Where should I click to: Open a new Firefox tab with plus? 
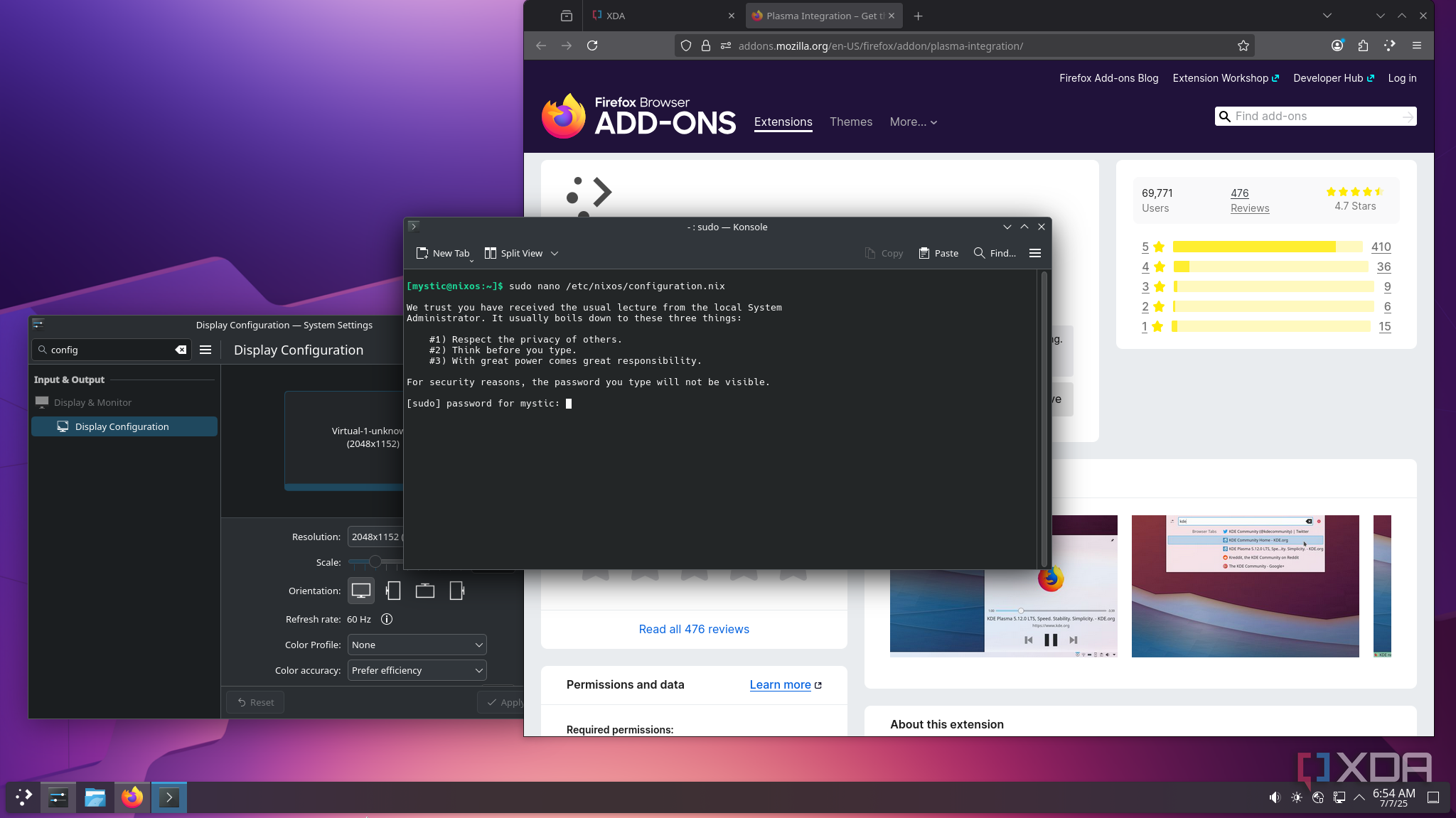tap(918, 16)
